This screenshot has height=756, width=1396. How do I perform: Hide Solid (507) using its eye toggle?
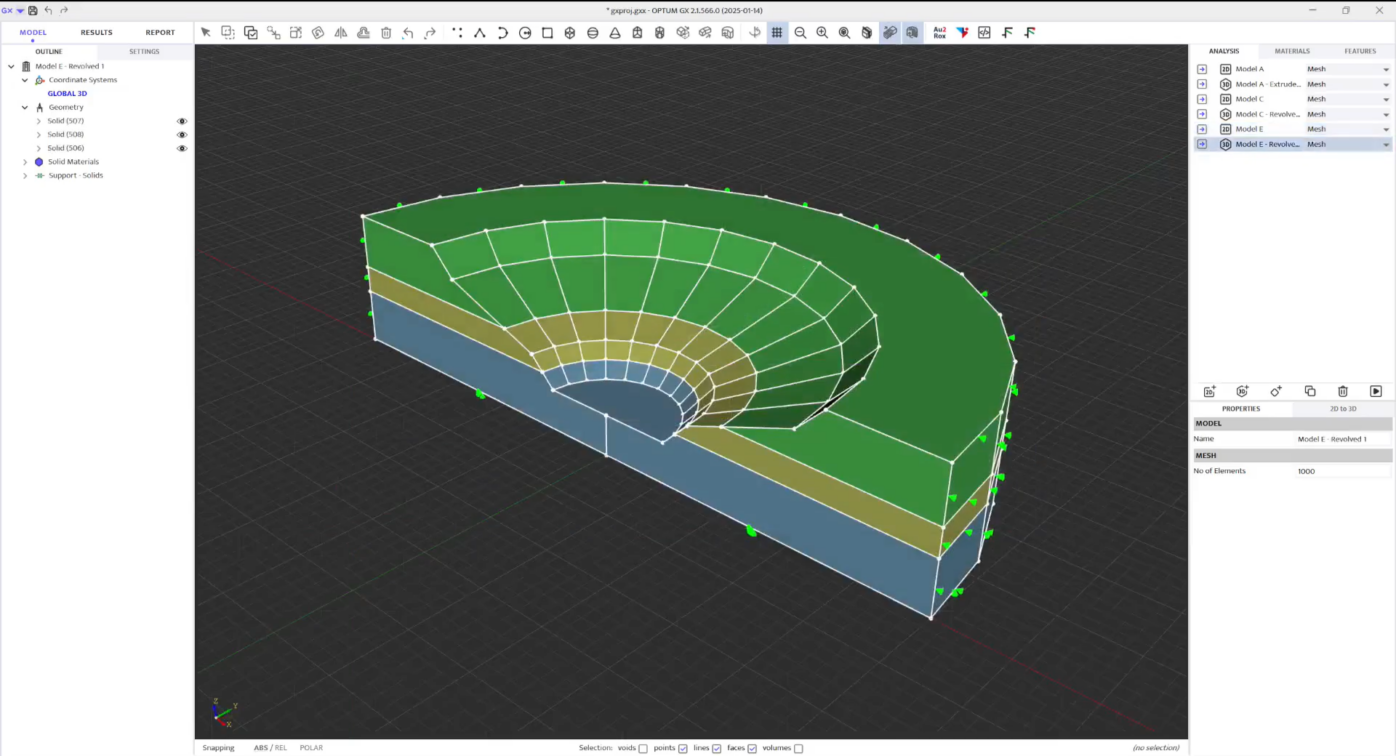(x=181, y=120)
